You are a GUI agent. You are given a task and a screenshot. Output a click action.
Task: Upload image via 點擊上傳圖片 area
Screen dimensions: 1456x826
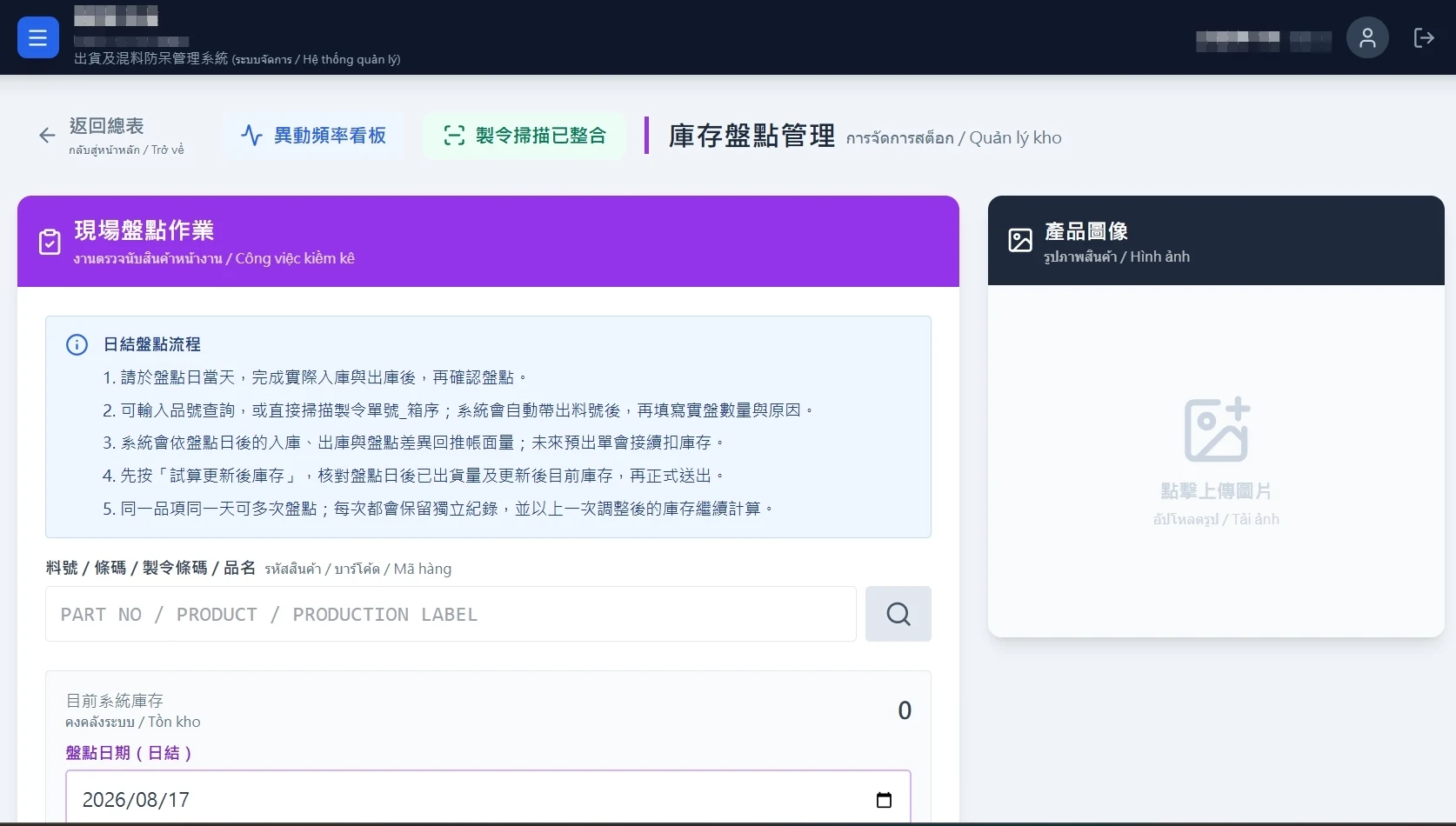pyautogui.click(x=1216, y=461)
